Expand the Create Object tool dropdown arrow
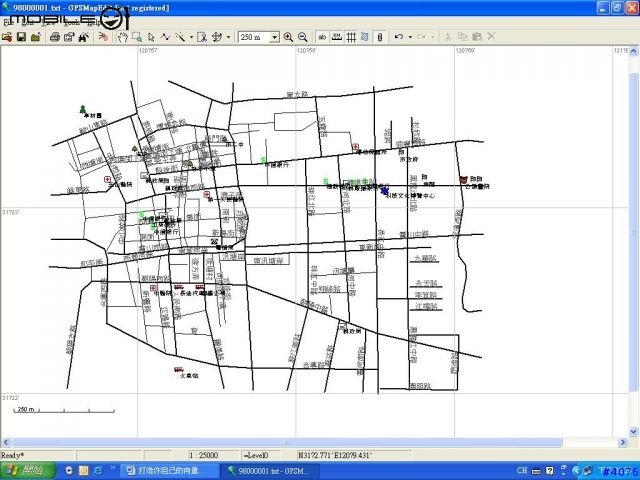Screen dimensions: 640x480 click(191, 37)
